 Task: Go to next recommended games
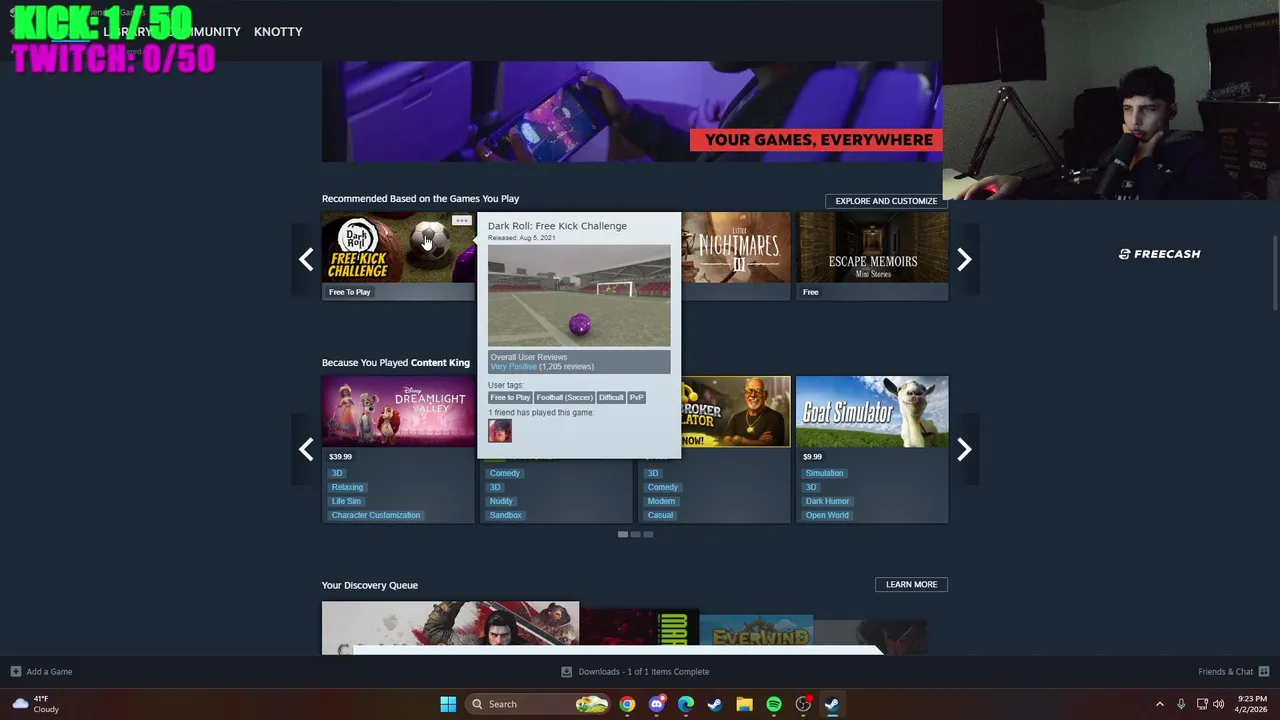pos(964,260)
